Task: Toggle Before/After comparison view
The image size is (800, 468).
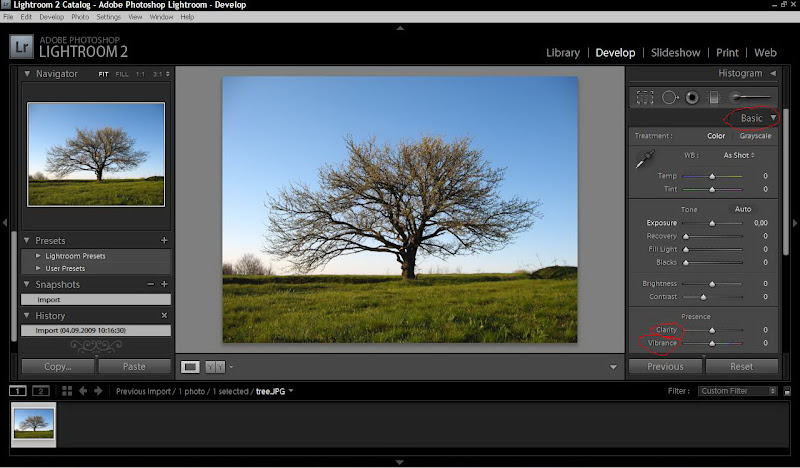Action: pos(214,367)
